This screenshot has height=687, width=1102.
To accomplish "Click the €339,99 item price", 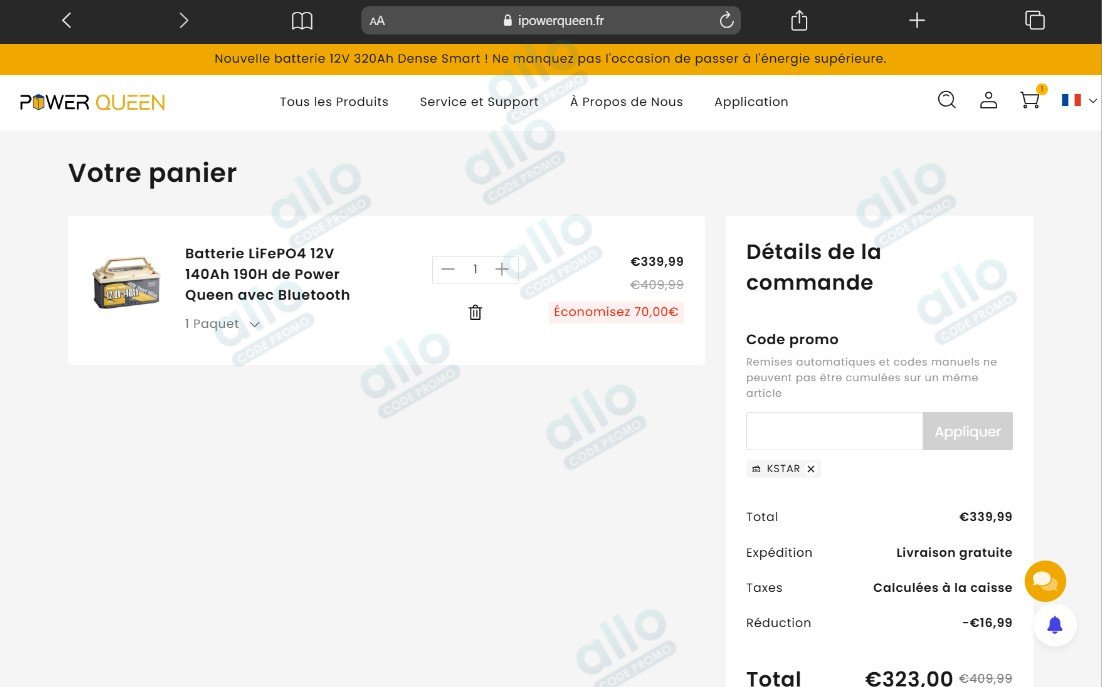I will 656,262.
